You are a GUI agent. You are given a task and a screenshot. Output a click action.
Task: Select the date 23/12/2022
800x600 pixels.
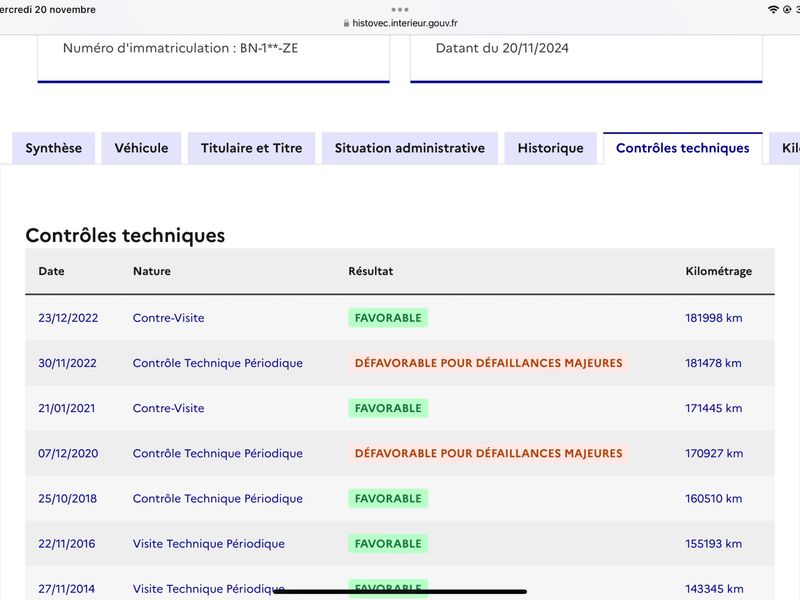[x=68, y=318]
